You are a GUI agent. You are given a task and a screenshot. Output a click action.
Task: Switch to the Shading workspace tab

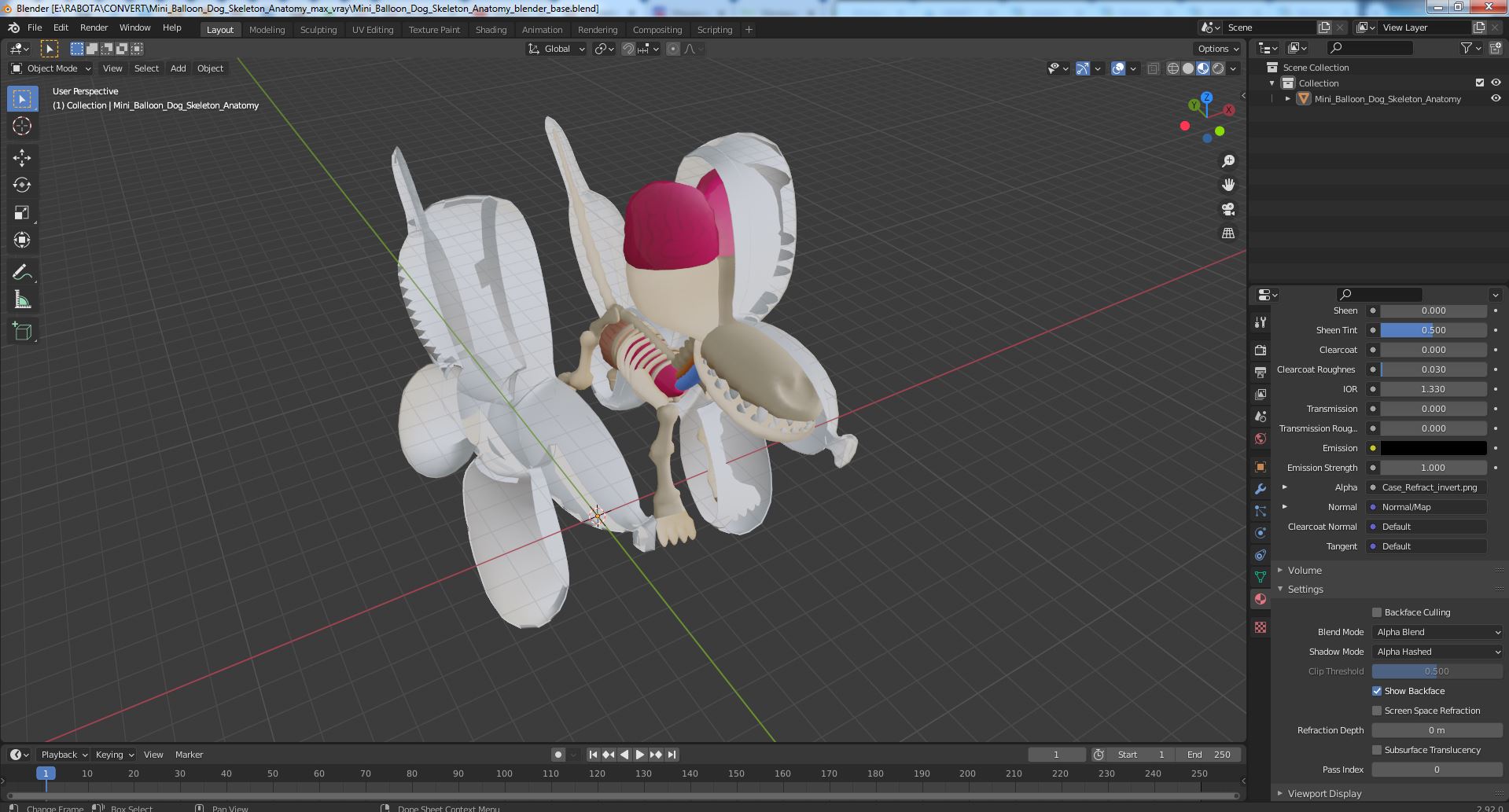(491, 29)
